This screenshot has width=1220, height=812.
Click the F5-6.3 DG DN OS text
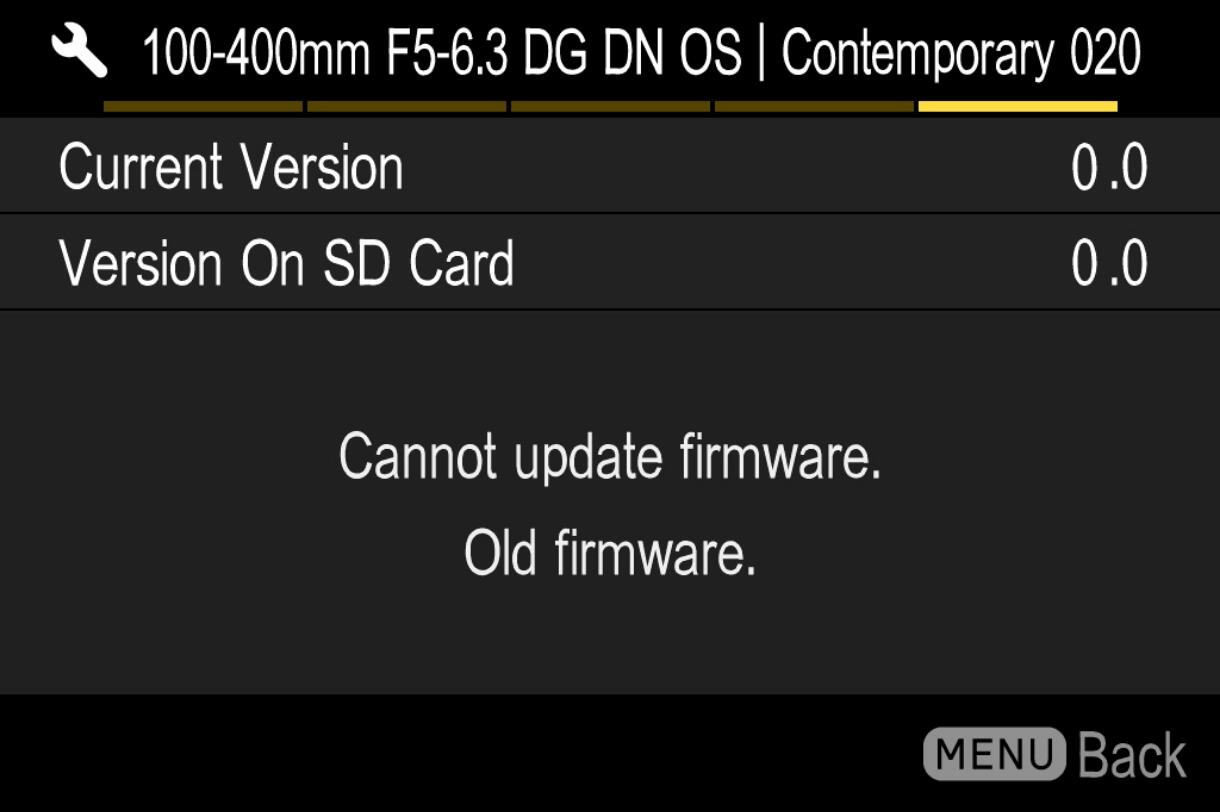coord(564,54)
